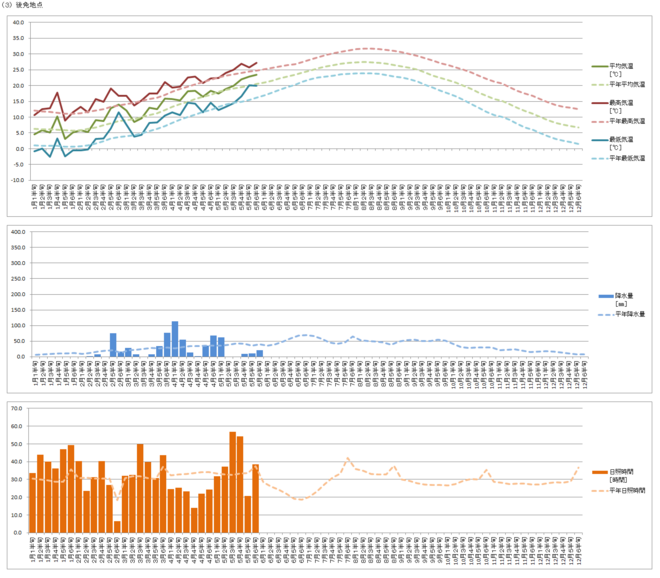Click the peak of dashed pink normal-high curve
The height and width of the screenshot is (578, 660).
[x=367, y=48]
